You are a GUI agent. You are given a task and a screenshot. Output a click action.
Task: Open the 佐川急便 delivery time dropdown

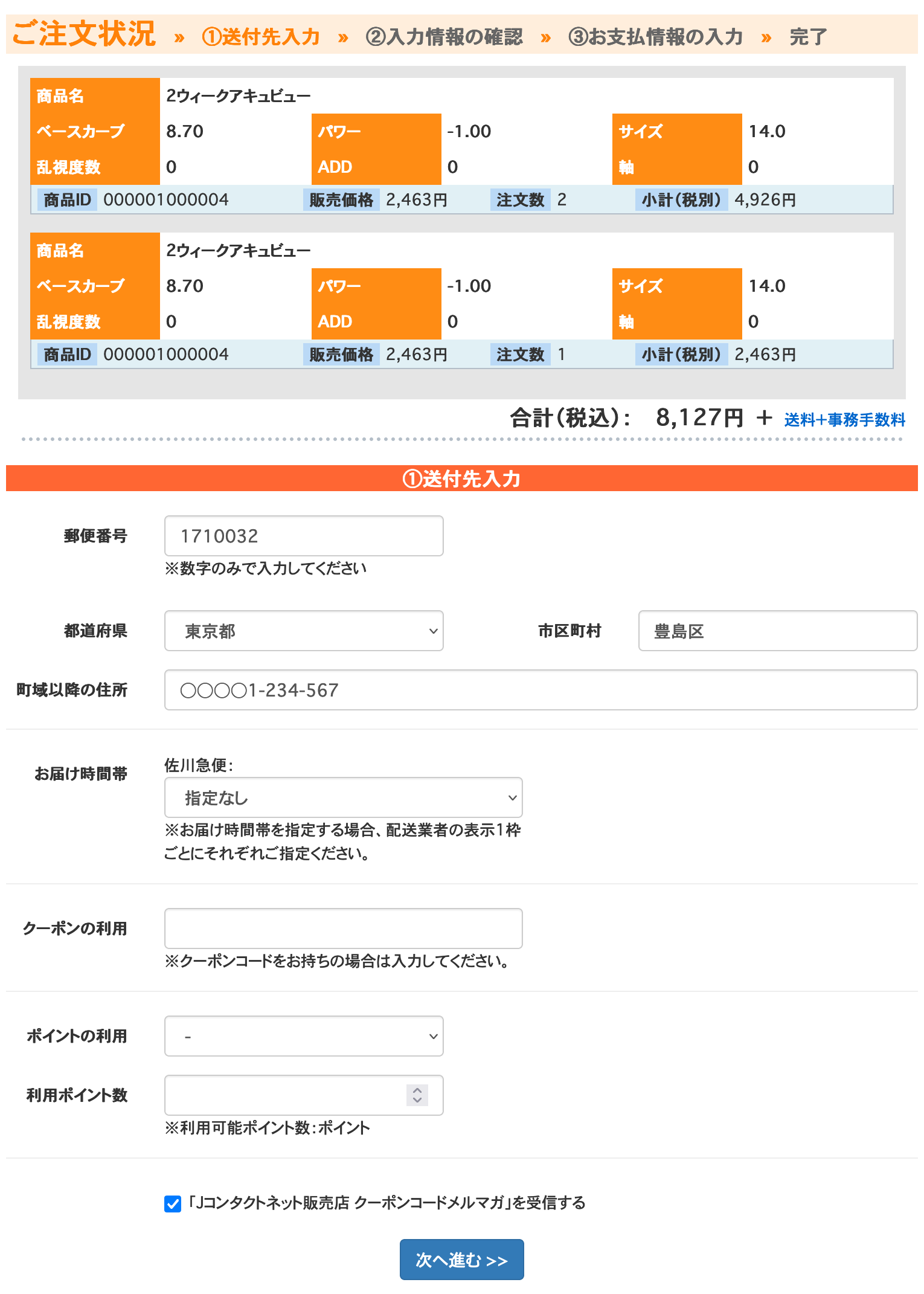click(x=344, y=797)
